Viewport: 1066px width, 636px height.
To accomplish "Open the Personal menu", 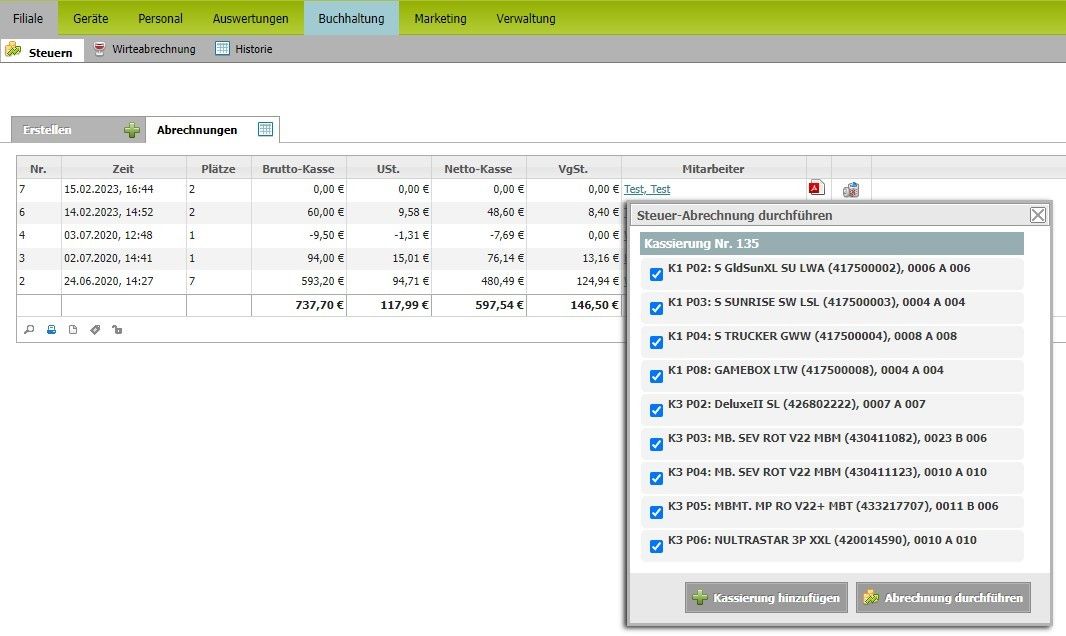I will coord(160,18).
